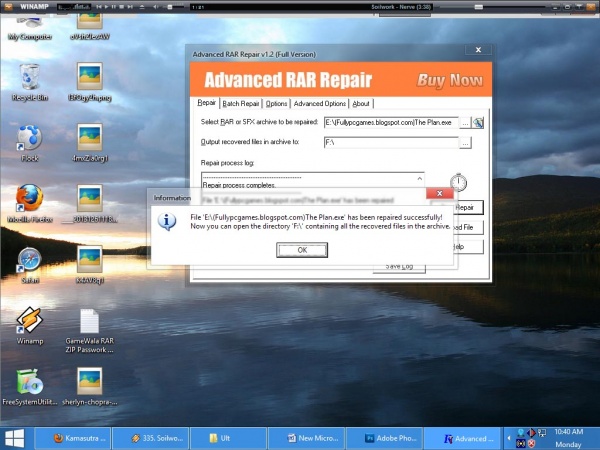Click the Buy Now banner link
Screen dimensions: 600x450
point(450,80)
